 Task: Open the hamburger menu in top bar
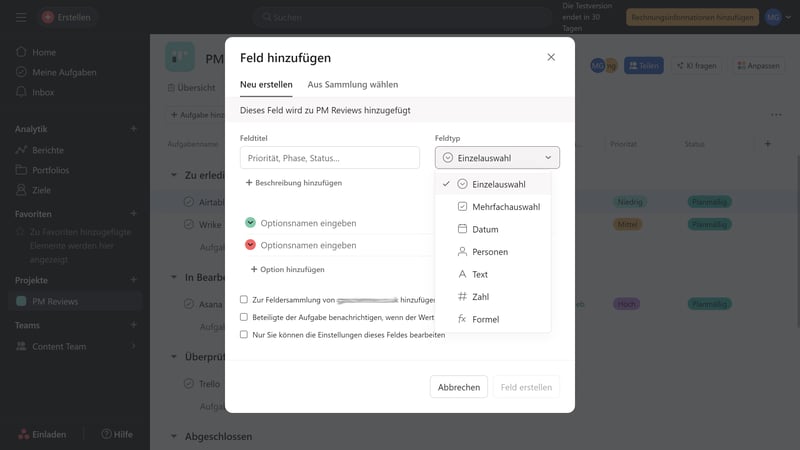point(21,17)
